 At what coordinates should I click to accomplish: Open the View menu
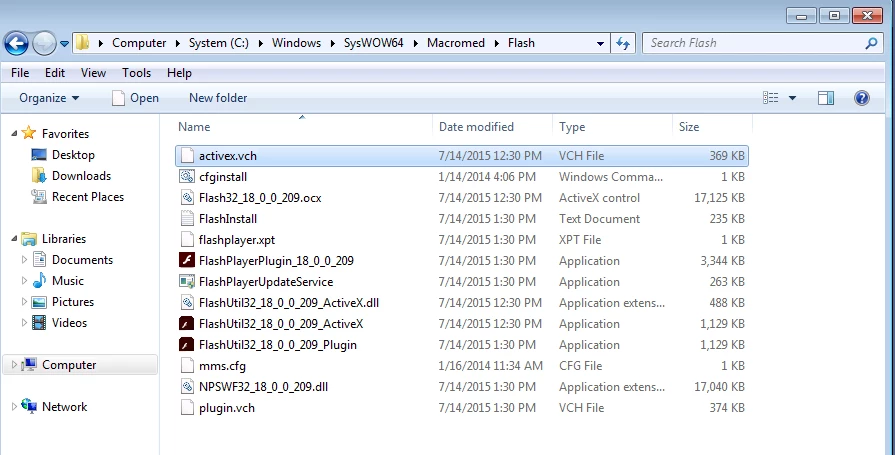[93, 73]
